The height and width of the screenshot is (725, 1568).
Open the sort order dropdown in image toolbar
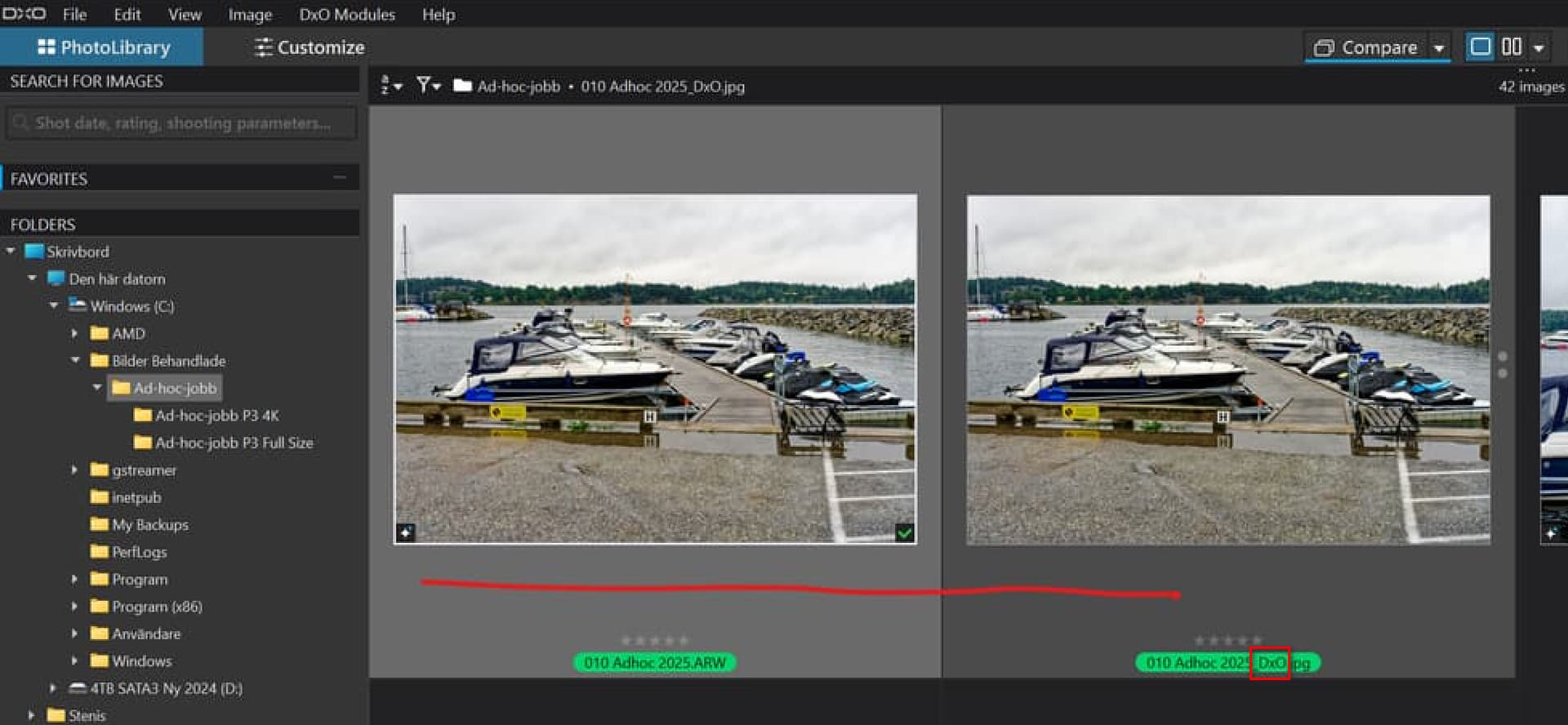click(x=391, y=86)
